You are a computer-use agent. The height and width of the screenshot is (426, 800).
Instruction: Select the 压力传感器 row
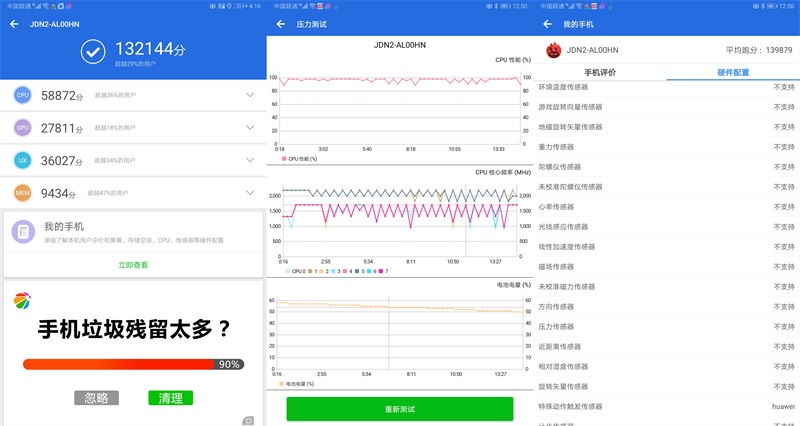click(667, 327)
